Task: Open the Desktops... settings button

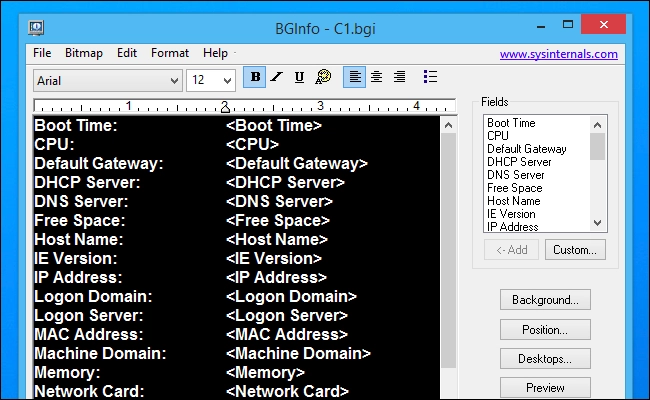Action: pyautogui.click(x=545, y=359)
